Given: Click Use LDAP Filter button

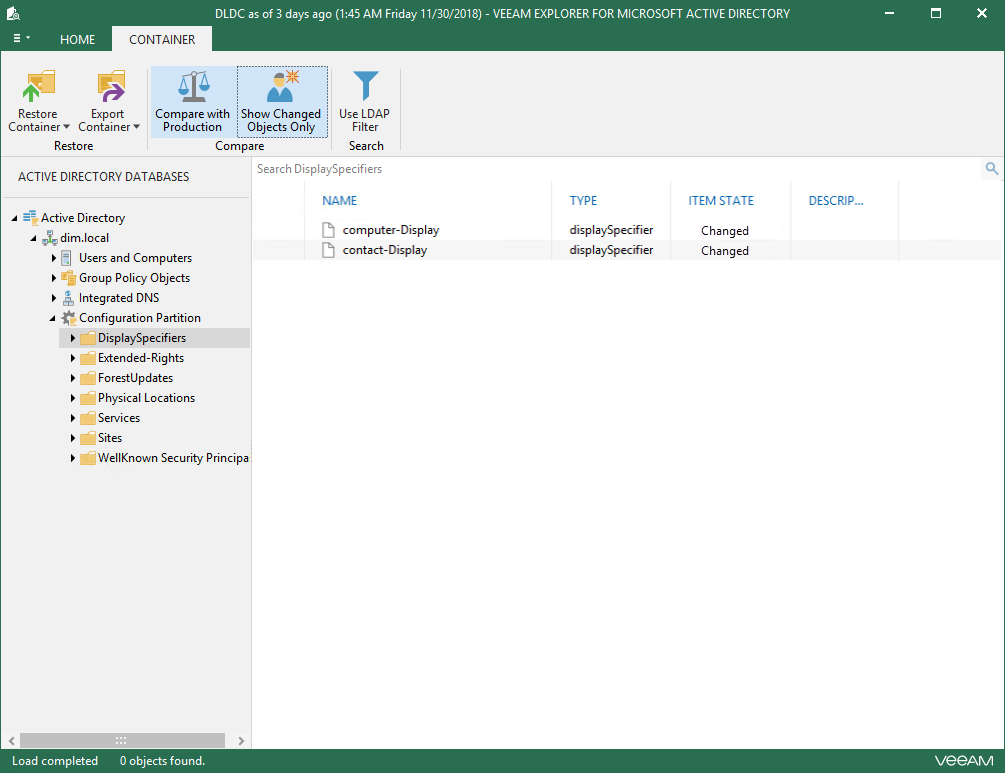Looking at the screenshot, I should (365, 101).
